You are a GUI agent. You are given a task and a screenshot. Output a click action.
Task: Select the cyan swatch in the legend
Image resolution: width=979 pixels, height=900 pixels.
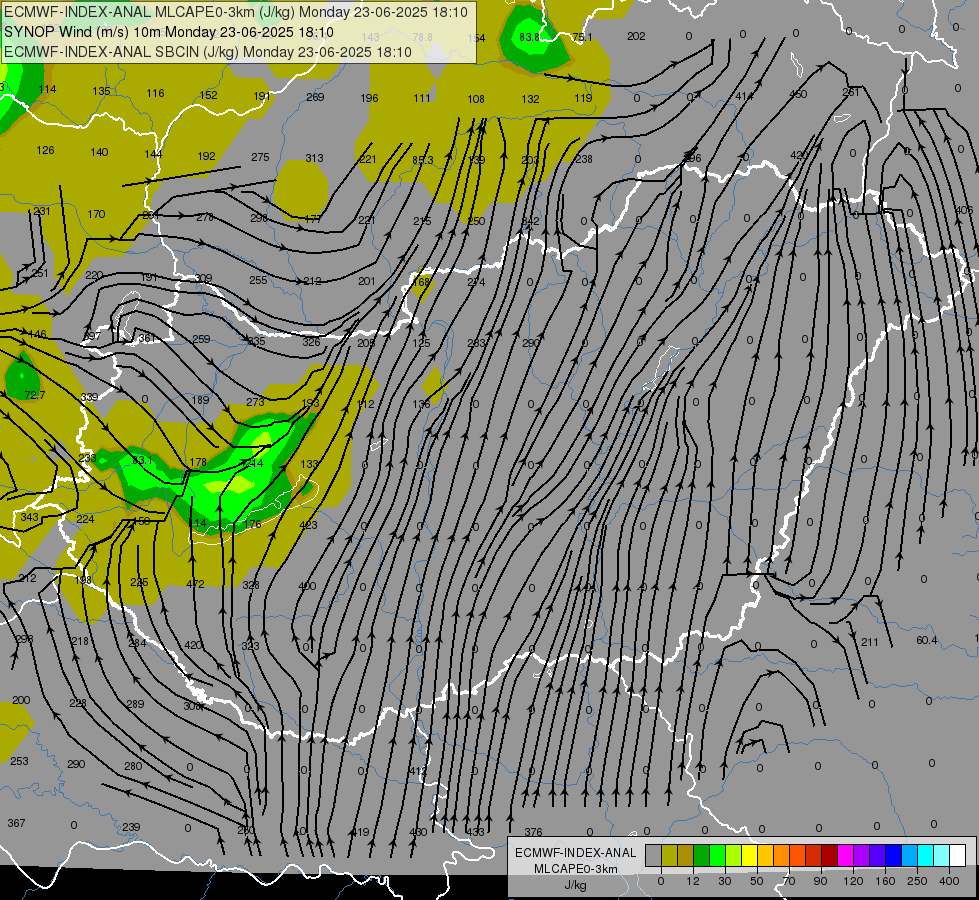click(x=927, y=855)
